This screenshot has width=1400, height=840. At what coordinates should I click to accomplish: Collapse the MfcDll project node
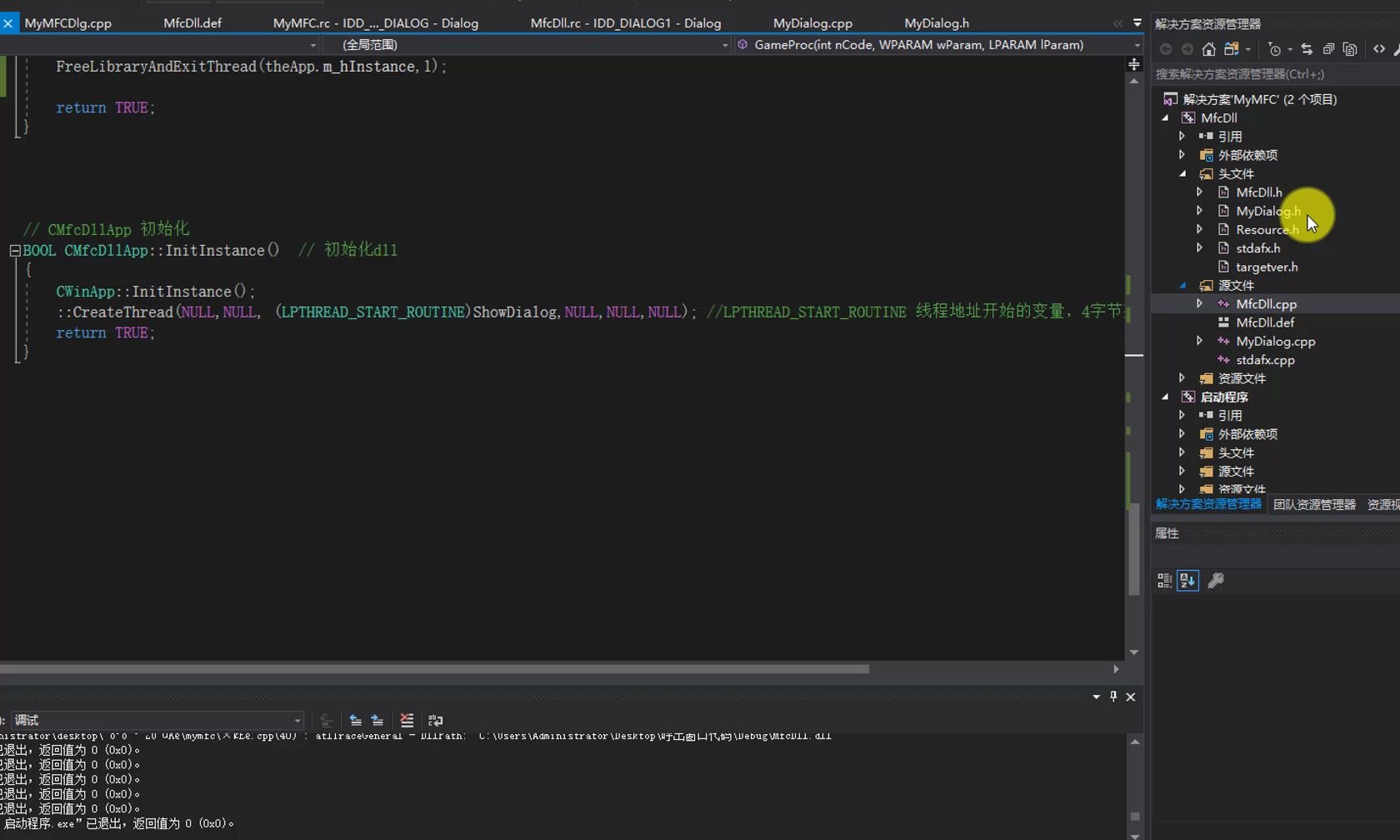(1166, 117)
